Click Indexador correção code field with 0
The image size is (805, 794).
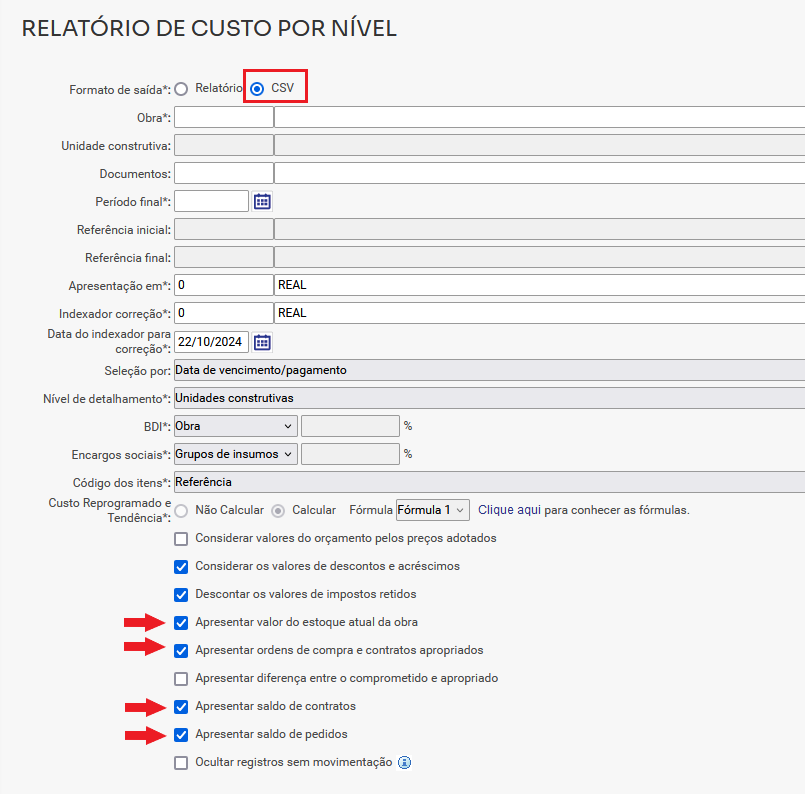coord(224,313)
